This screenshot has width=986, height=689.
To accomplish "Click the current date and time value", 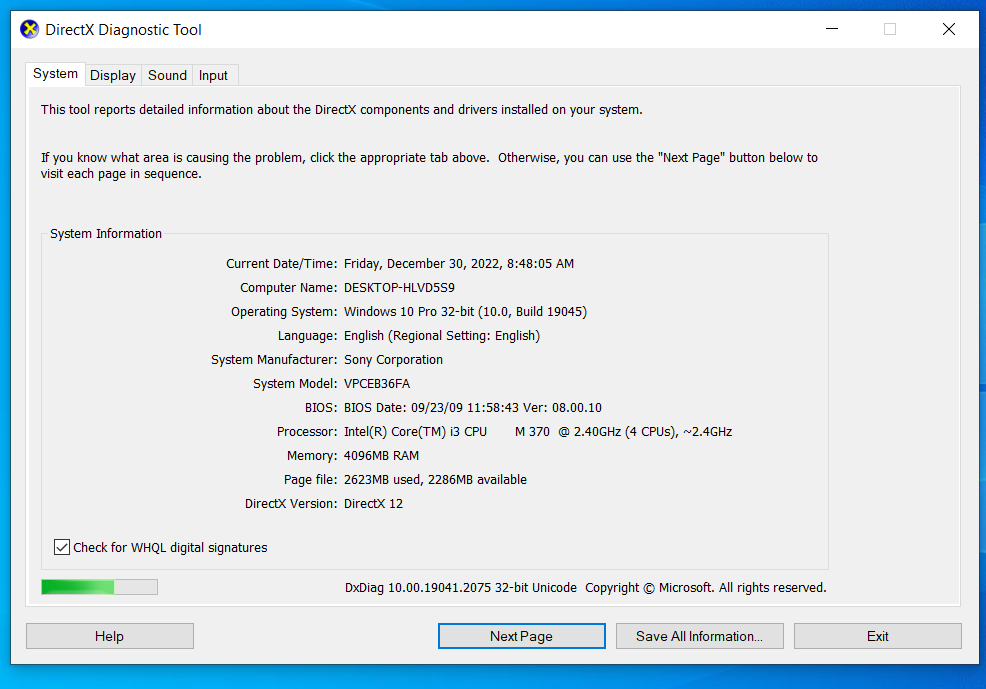I will (459, 264).
